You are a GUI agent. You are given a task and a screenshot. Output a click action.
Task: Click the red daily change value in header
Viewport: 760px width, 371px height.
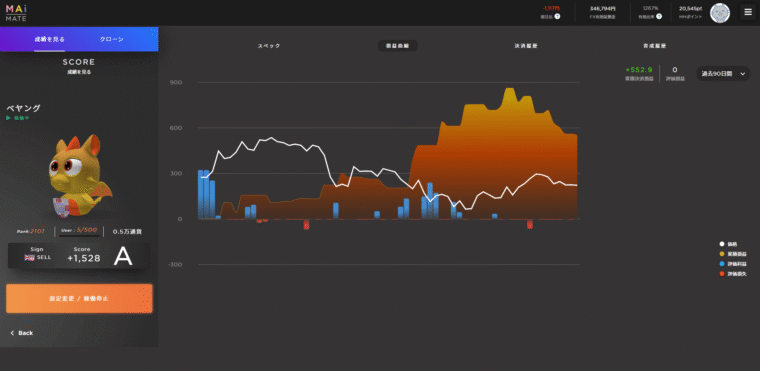(551, 9)
